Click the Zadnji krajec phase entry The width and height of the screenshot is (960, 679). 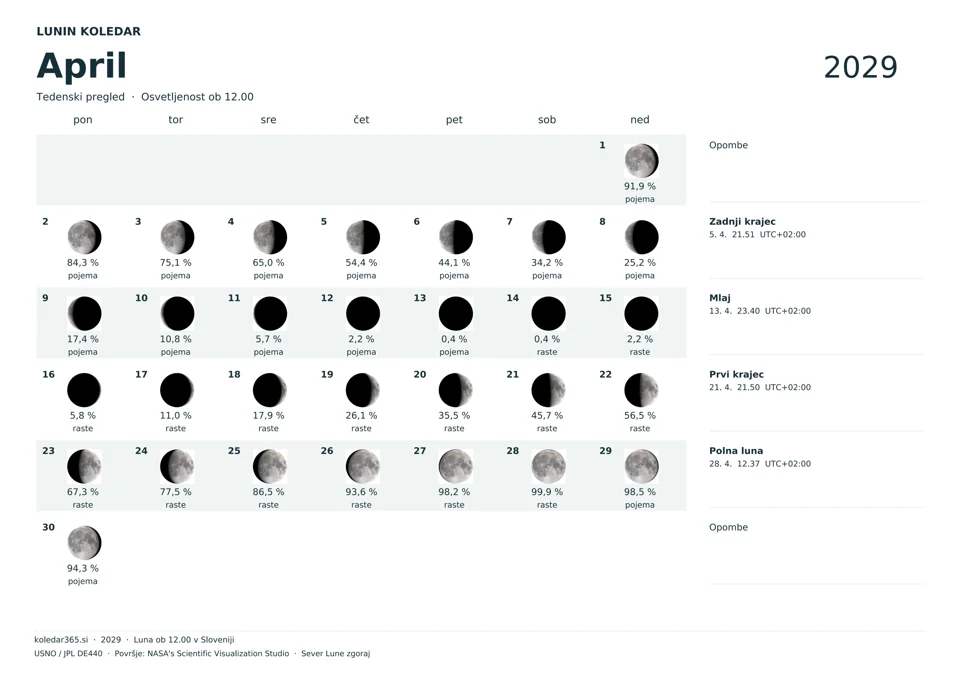tap(757, 228)
